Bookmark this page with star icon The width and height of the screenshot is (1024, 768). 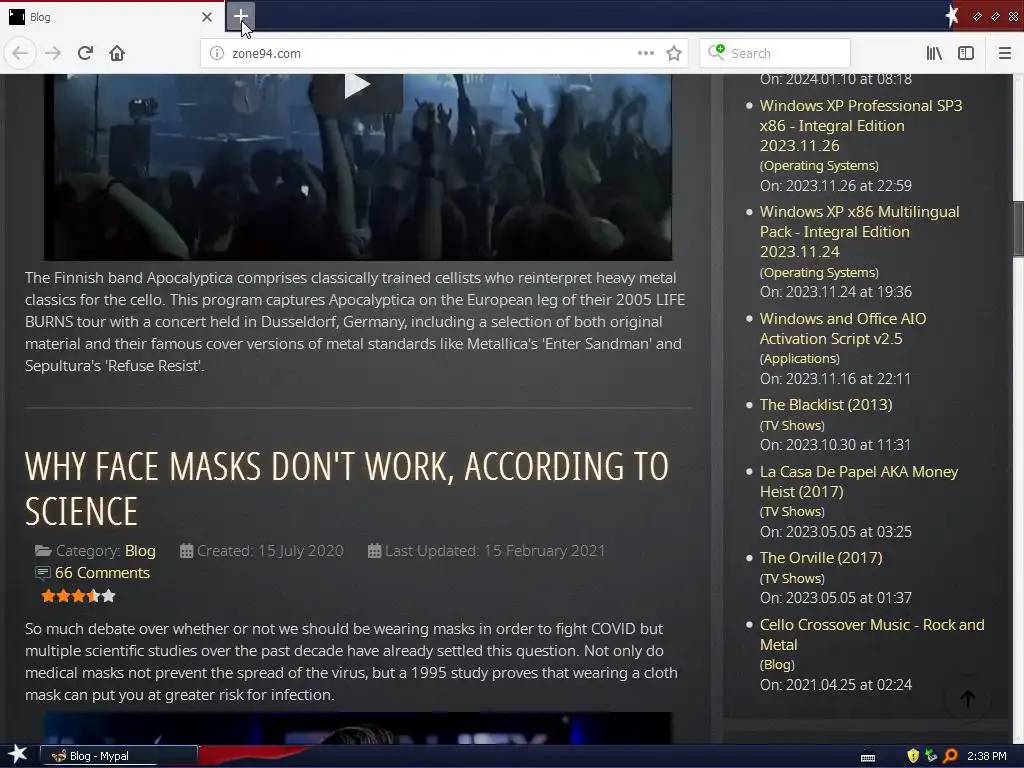tap(674, 53)
